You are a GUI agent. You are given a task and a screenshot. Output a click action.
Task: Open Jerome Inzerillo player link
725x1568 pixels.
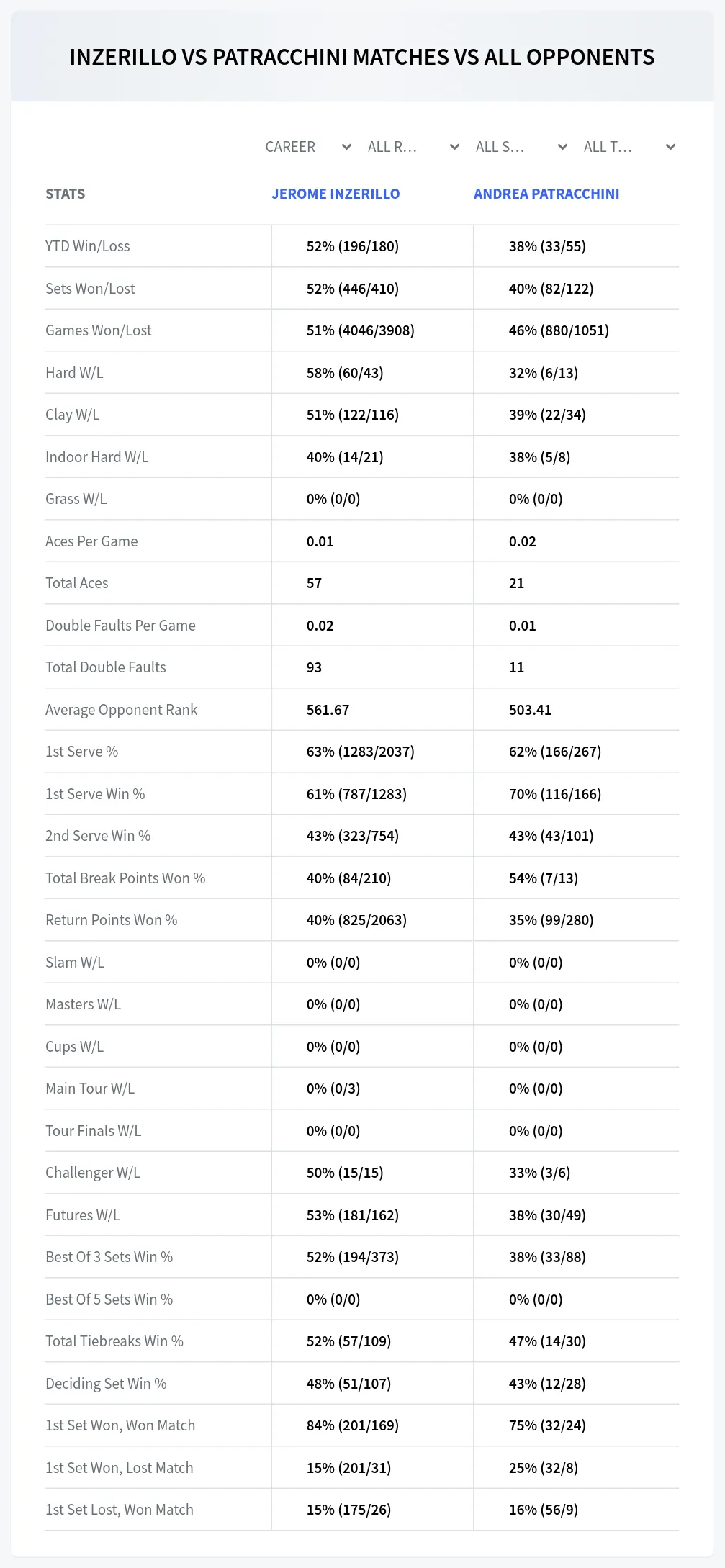[336, 194]
